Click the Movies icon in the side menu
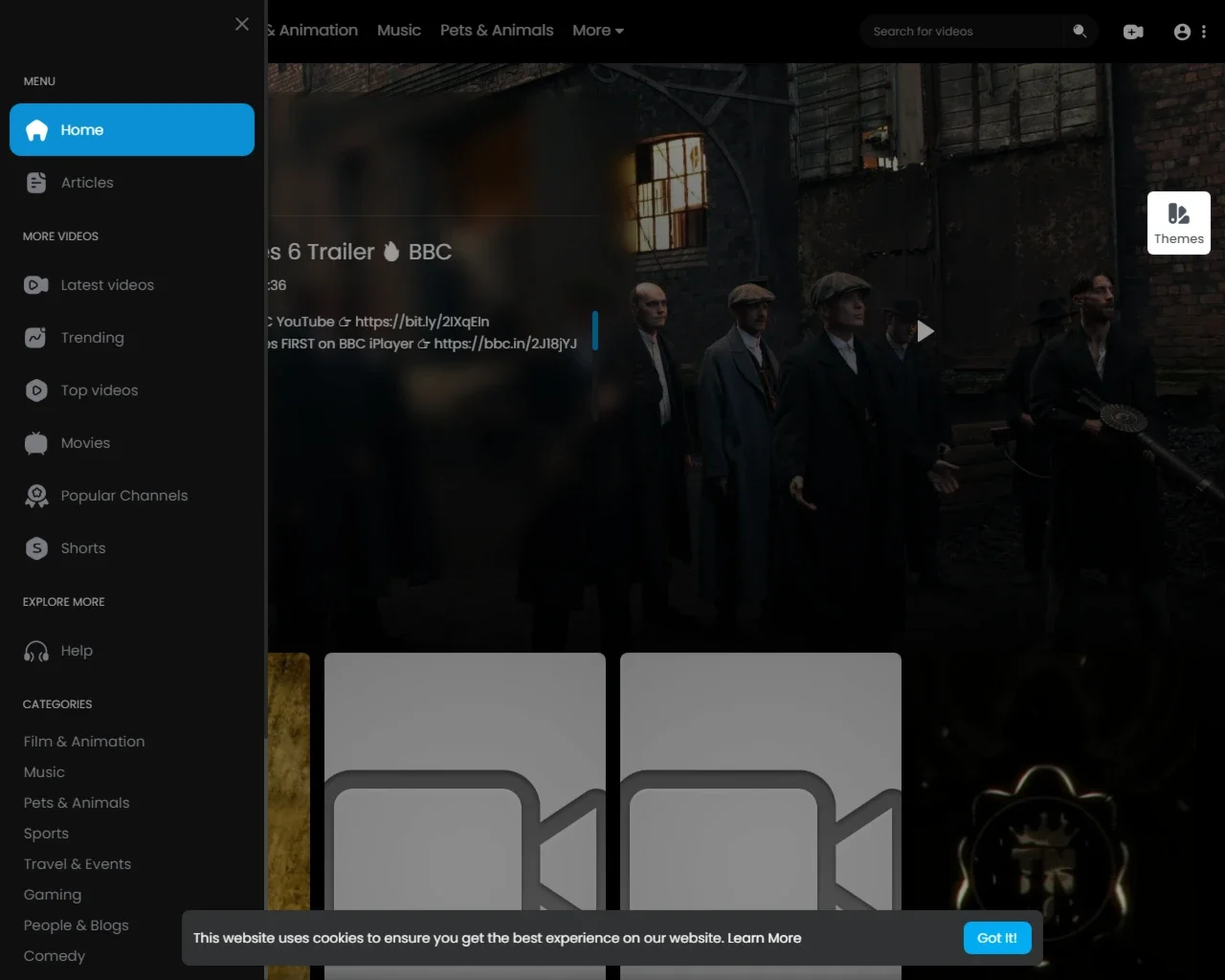This screenshot has height=980, width=1225. [x=36, y=443]
